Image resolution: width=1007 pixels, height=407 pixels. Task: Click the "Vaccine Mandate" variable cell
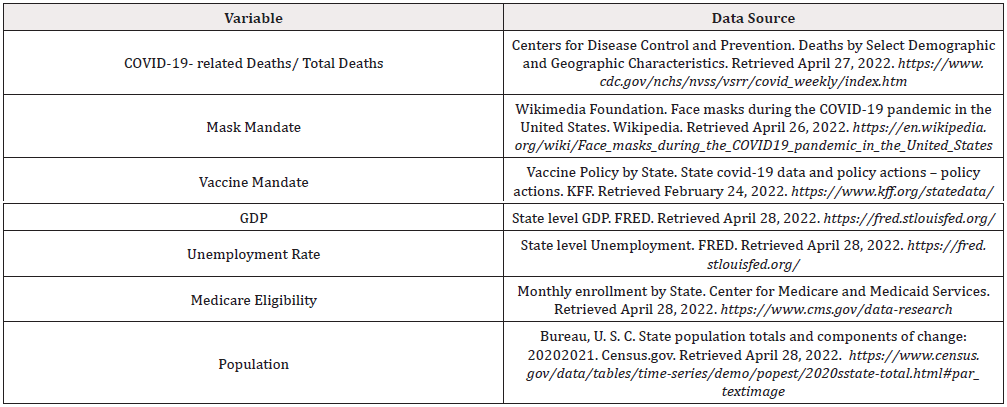[253, 182]
